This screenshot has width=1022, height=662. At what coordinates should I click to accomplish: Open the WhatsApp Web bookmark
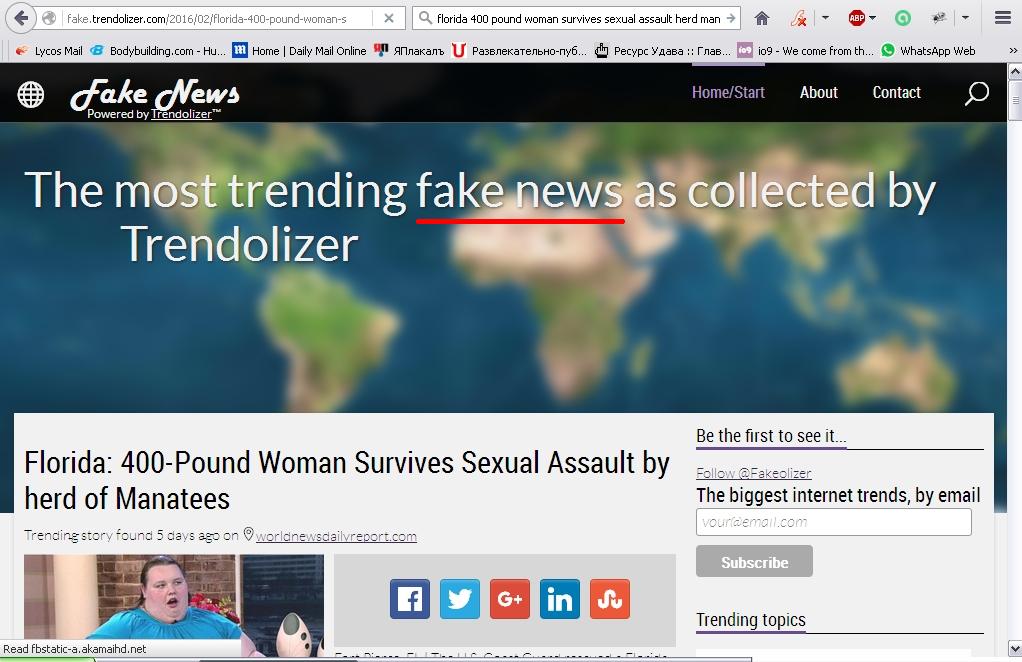pos(928,51)
